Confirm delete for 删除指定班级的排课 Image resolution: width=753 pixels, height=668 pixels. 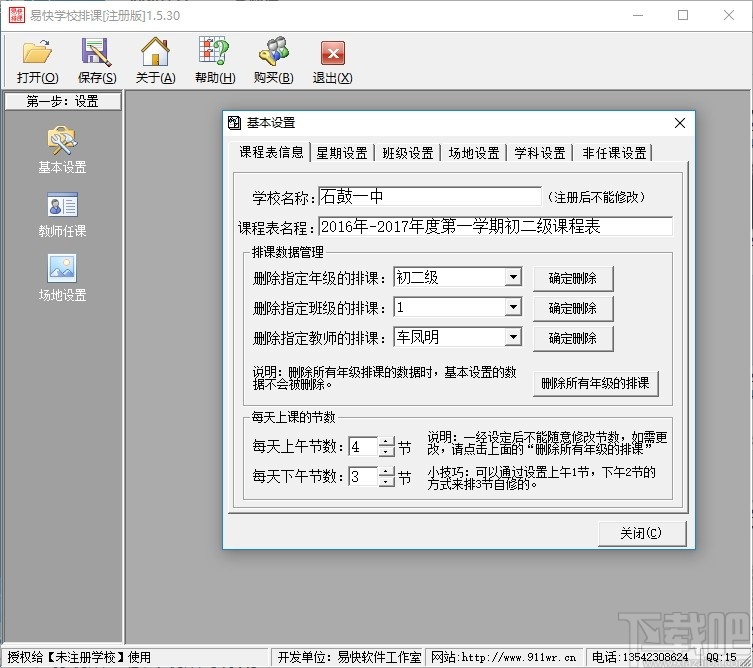tap(573, 308)
